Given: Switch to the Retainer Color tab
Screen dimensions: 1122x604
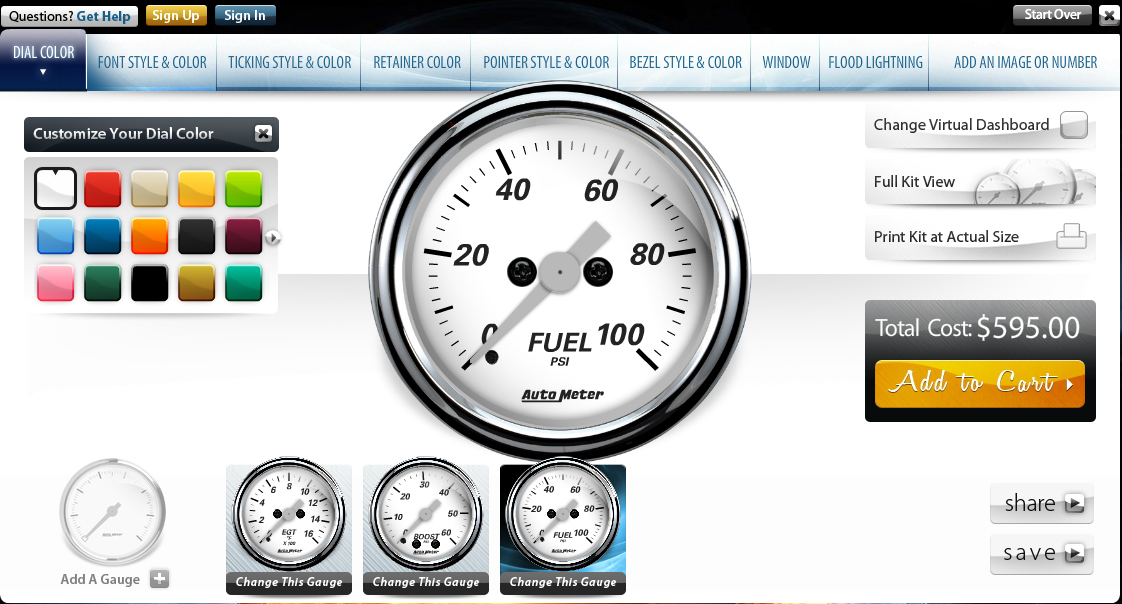Looking at the screenshot, I should point(417,63).
